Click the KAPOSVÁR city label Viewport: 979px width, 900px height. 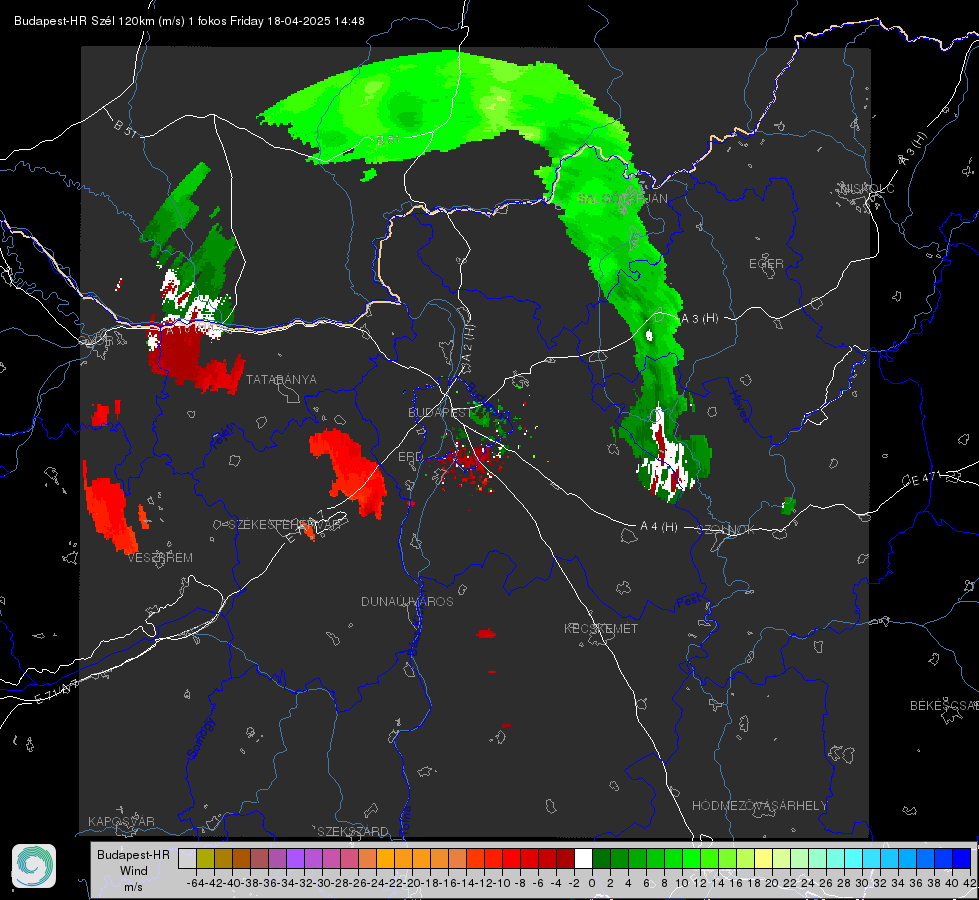[121, 821]
